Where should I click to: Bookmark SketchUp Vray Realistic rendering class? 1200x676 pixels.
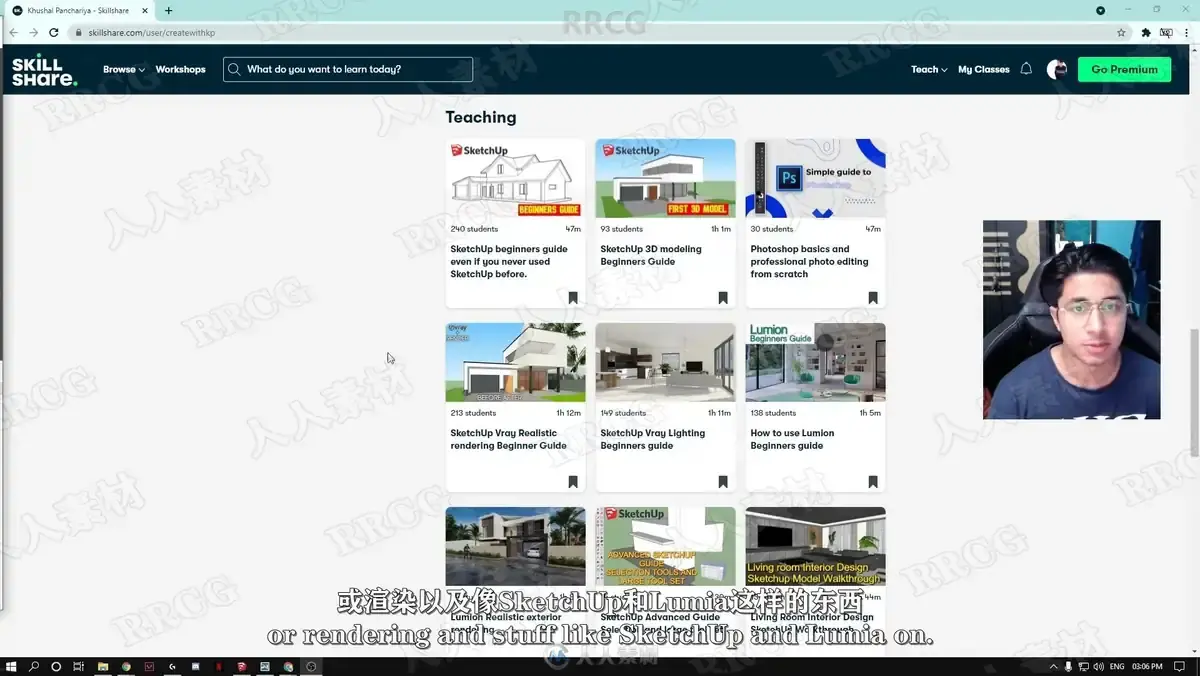[x=573, y=482]
